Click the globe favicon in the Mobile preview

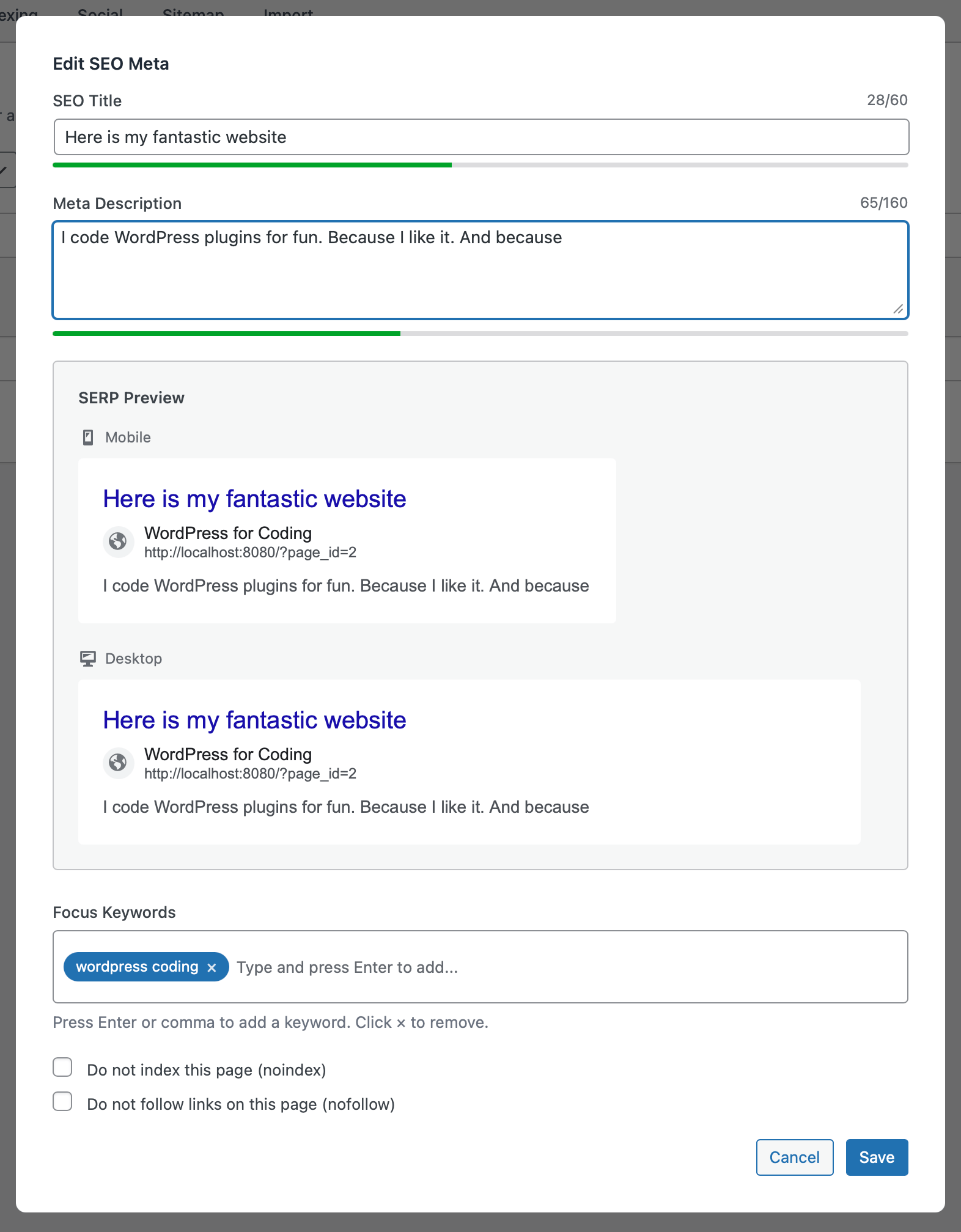[118, 541]
